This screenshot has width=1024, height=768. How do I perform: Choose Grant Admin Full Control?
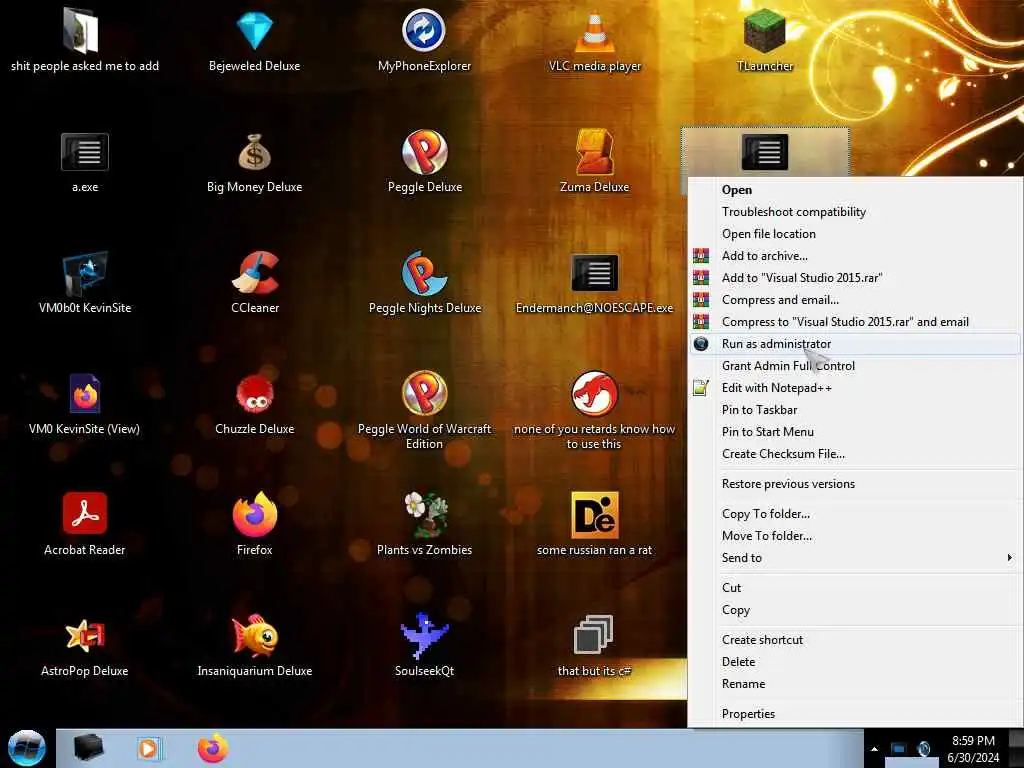pos(856,366)
